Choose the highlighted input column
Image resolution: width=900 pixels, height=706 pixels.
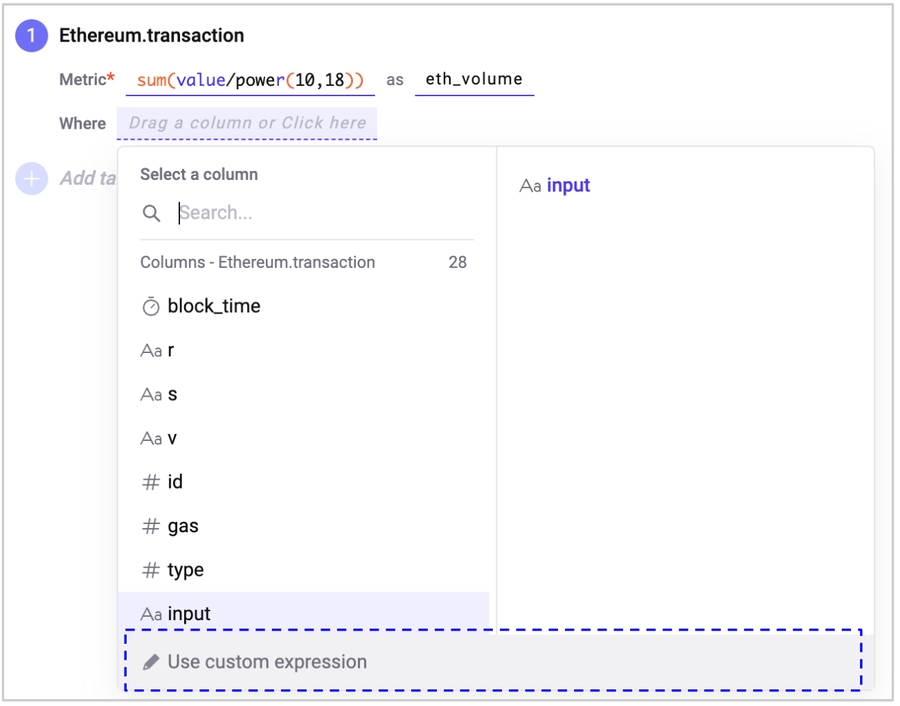click(x=189, y=614)
